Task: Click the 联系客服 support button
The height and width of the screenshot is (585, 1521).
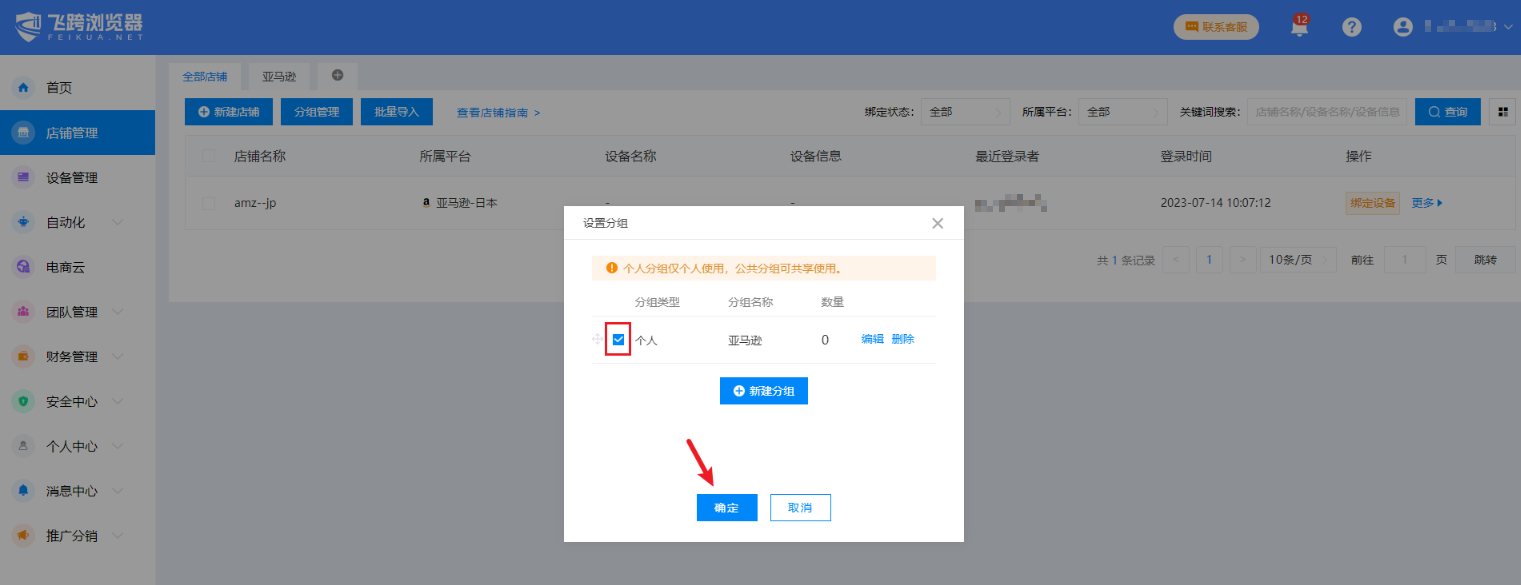Action: pyautogui.click(x=1215, y=27)
